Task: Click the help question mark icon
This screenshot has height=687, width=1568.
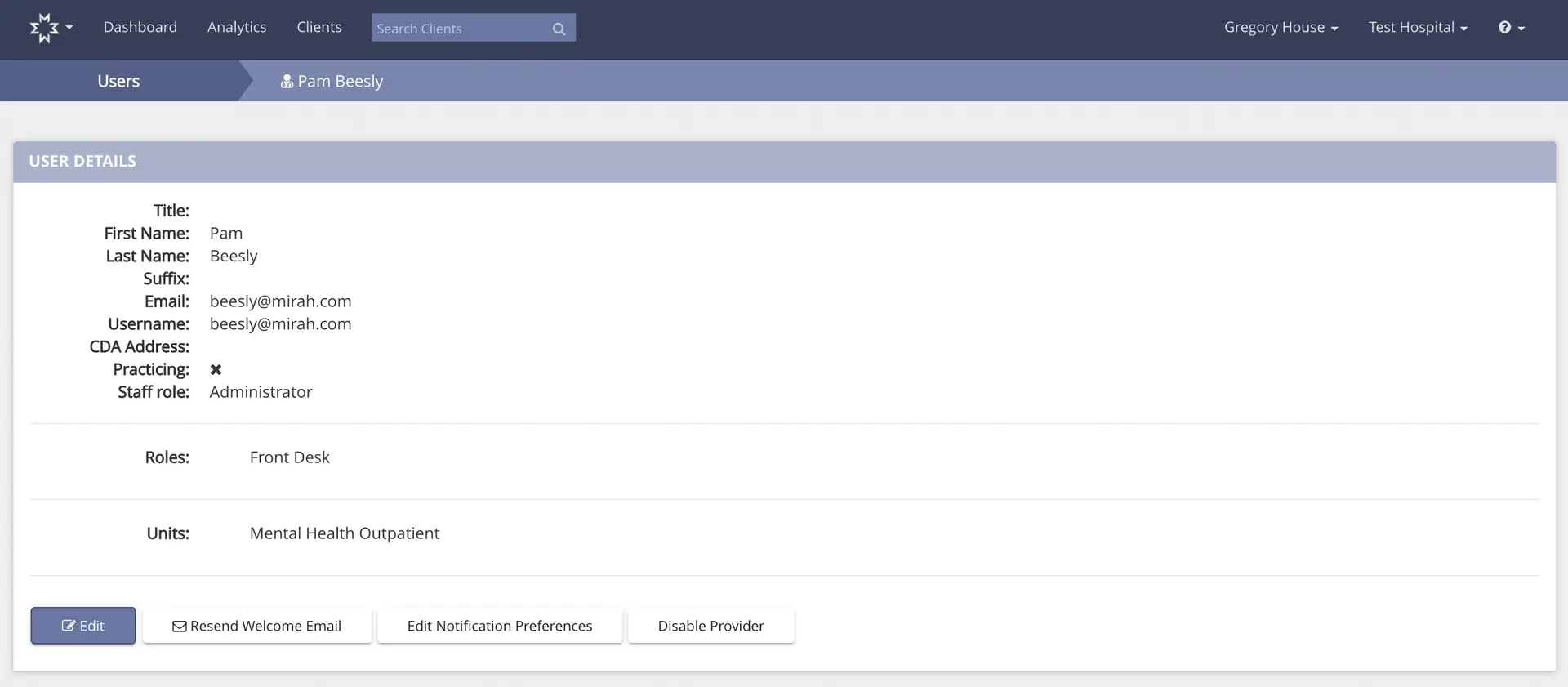Action: click(1504, 27)
